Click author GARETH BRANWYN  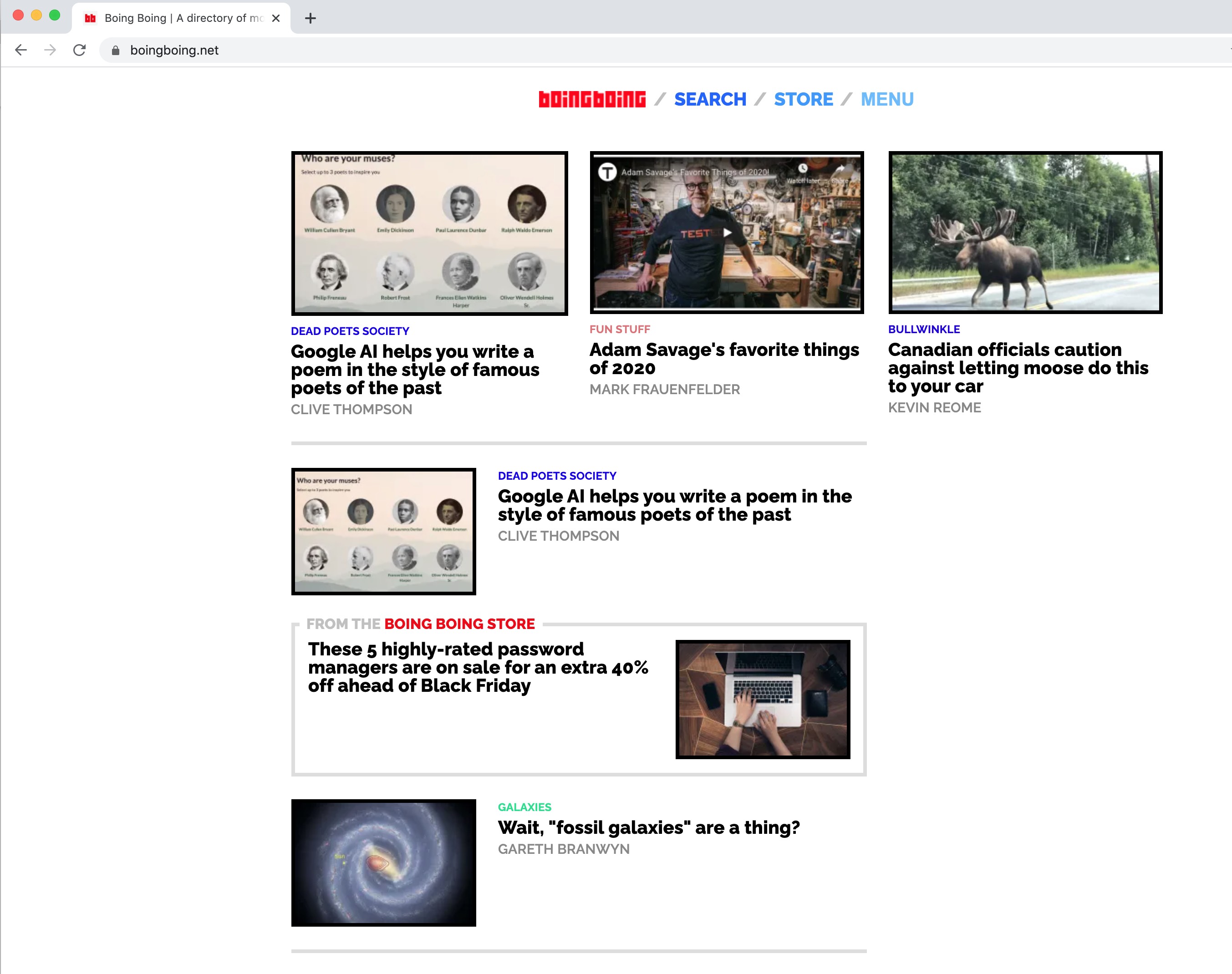click(x=564, y=849)
